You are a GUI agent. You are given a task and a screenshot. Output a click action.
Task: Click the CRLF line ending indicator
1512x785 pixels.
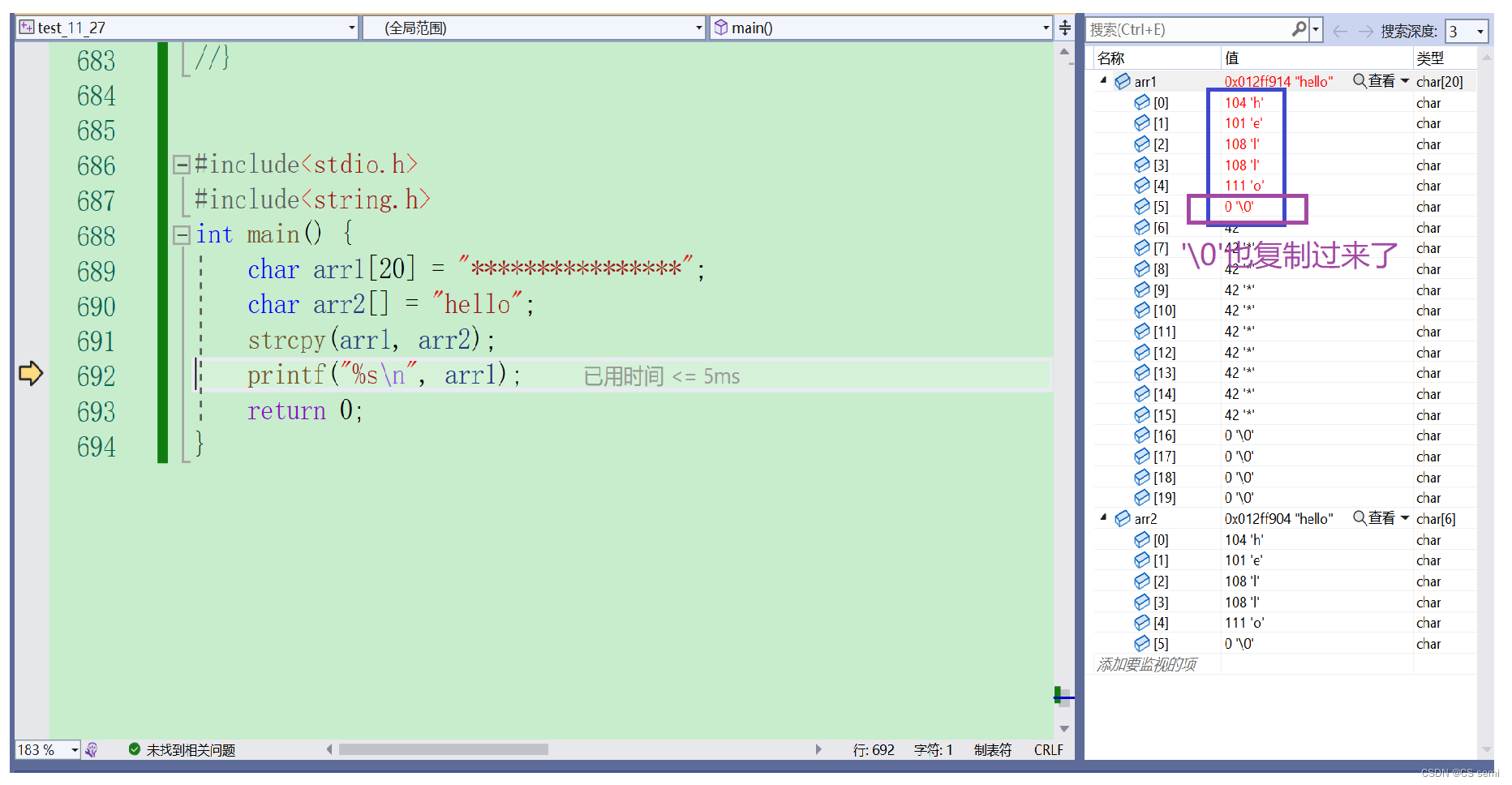(1048, 750)
